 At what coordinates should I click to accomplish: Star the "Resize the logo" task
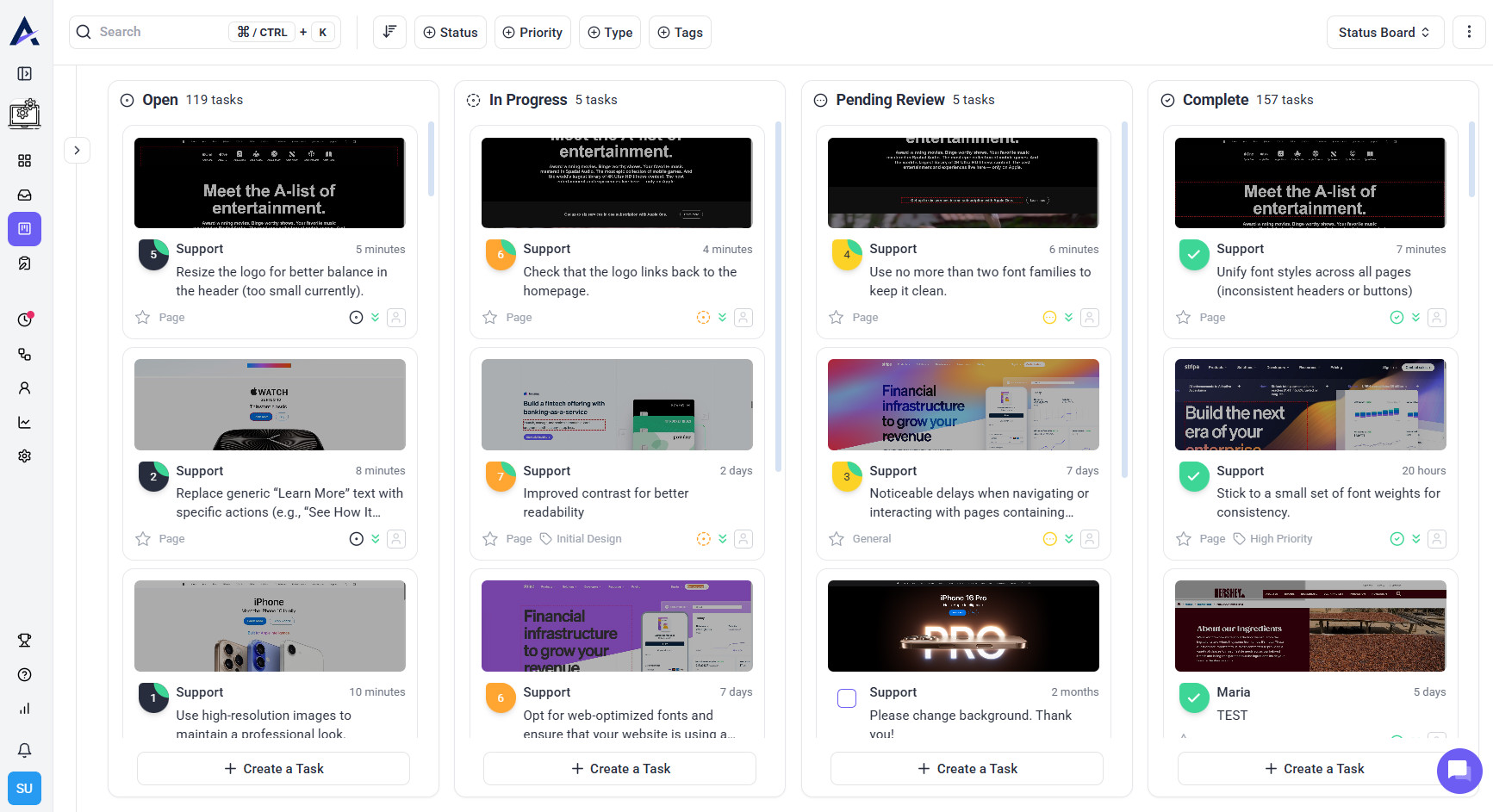pos(143,318)
